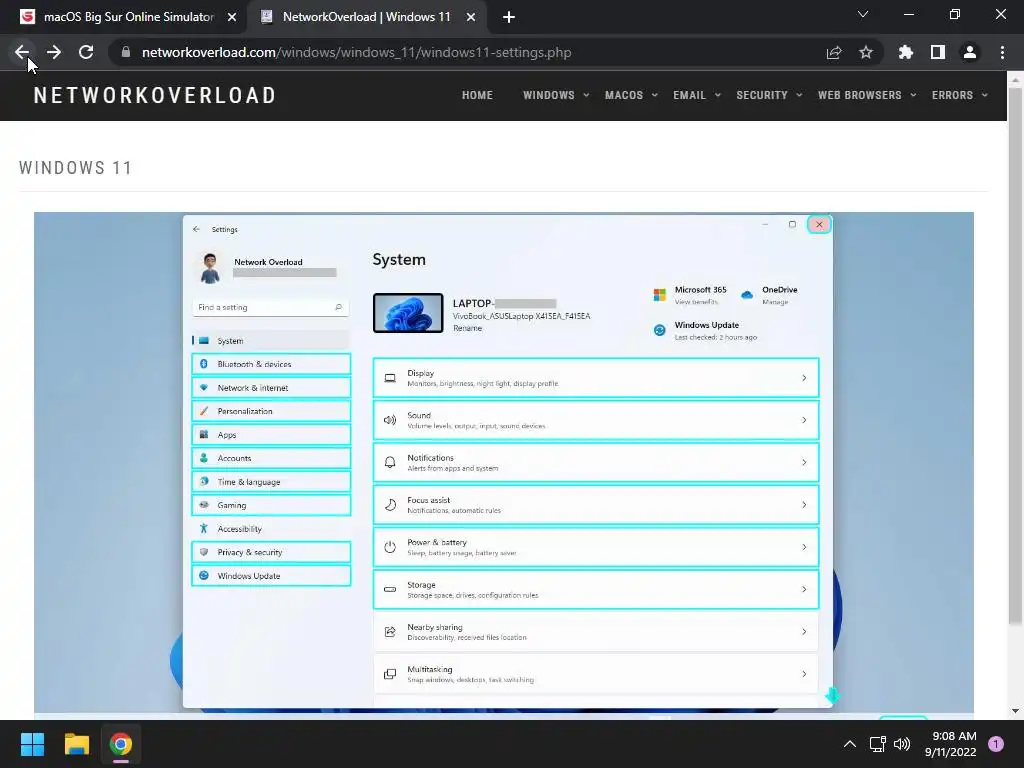The image size is (1024, 768).
Task: Show hidden tray icons chevron
Action: point(850,744)
